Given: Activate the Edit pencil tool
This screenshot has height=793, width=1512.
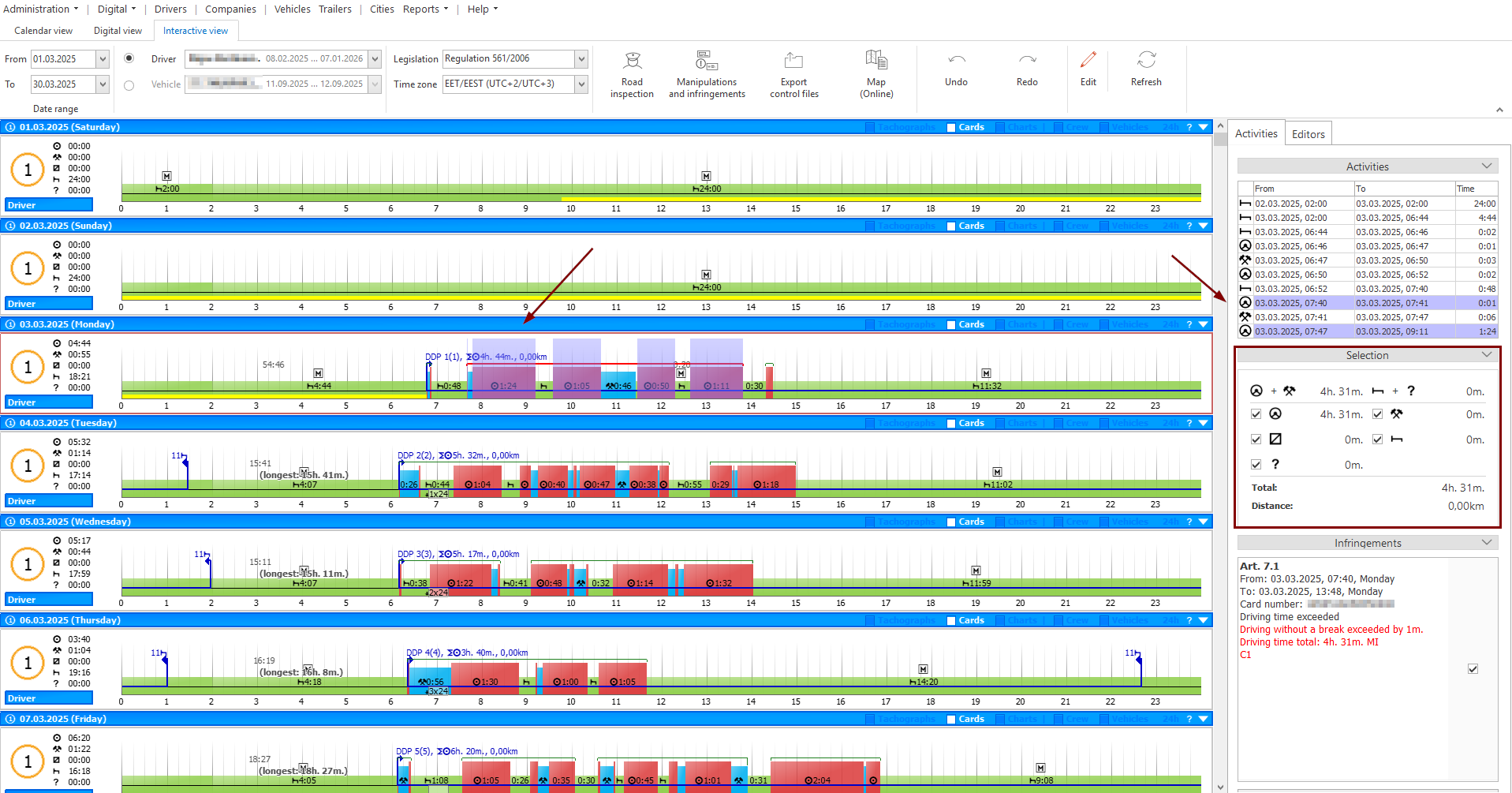Looking at the screenshot, I should [x=1088, y=69].
